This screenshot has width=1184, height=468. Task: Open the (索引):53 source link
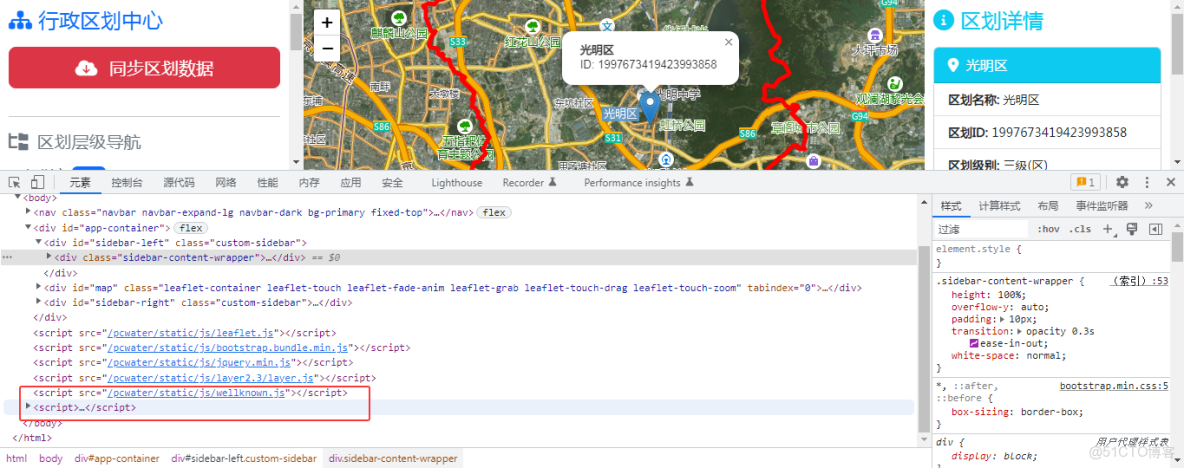coord(1139,281)
